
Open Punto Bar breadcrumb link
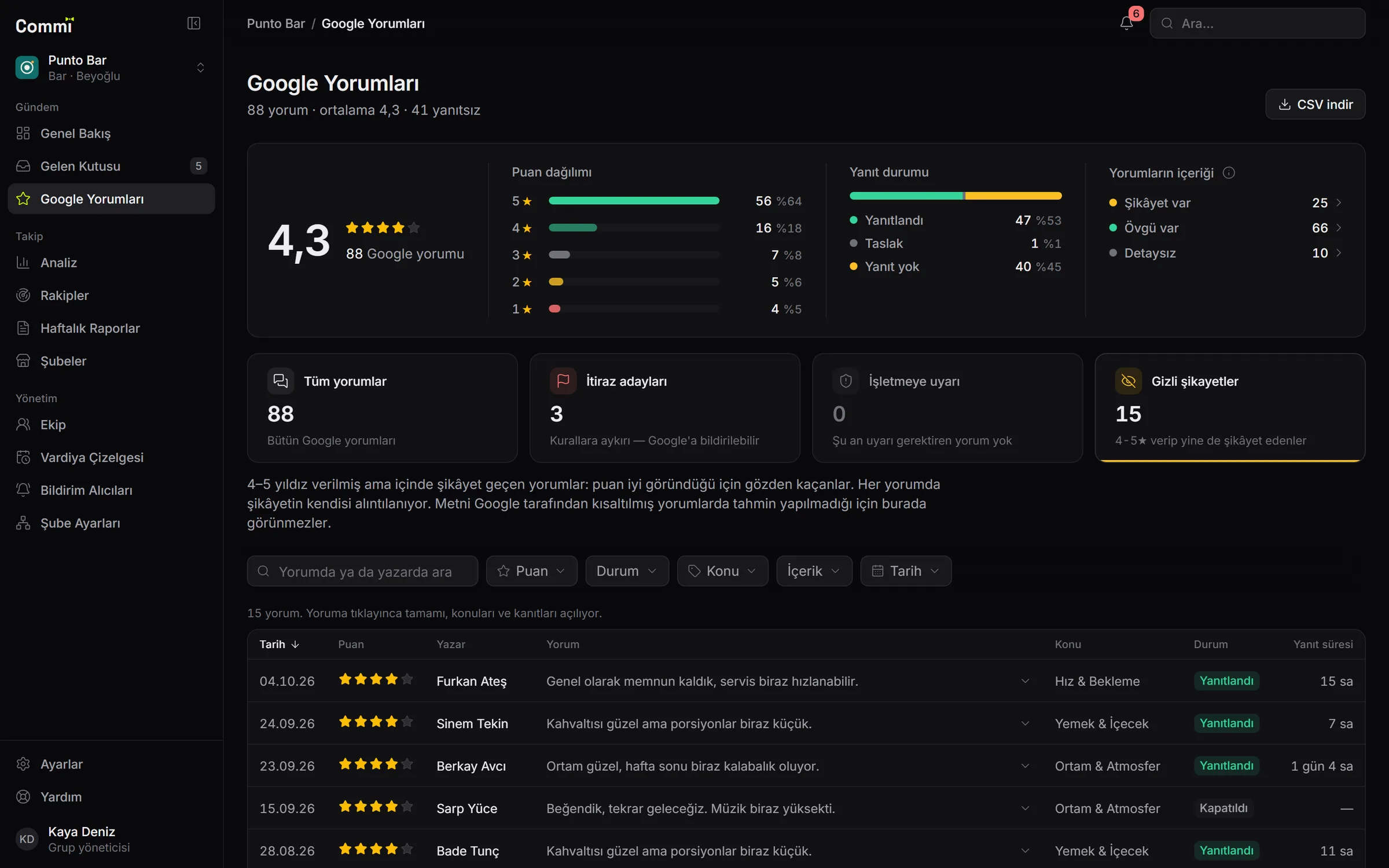coord(275,24)
